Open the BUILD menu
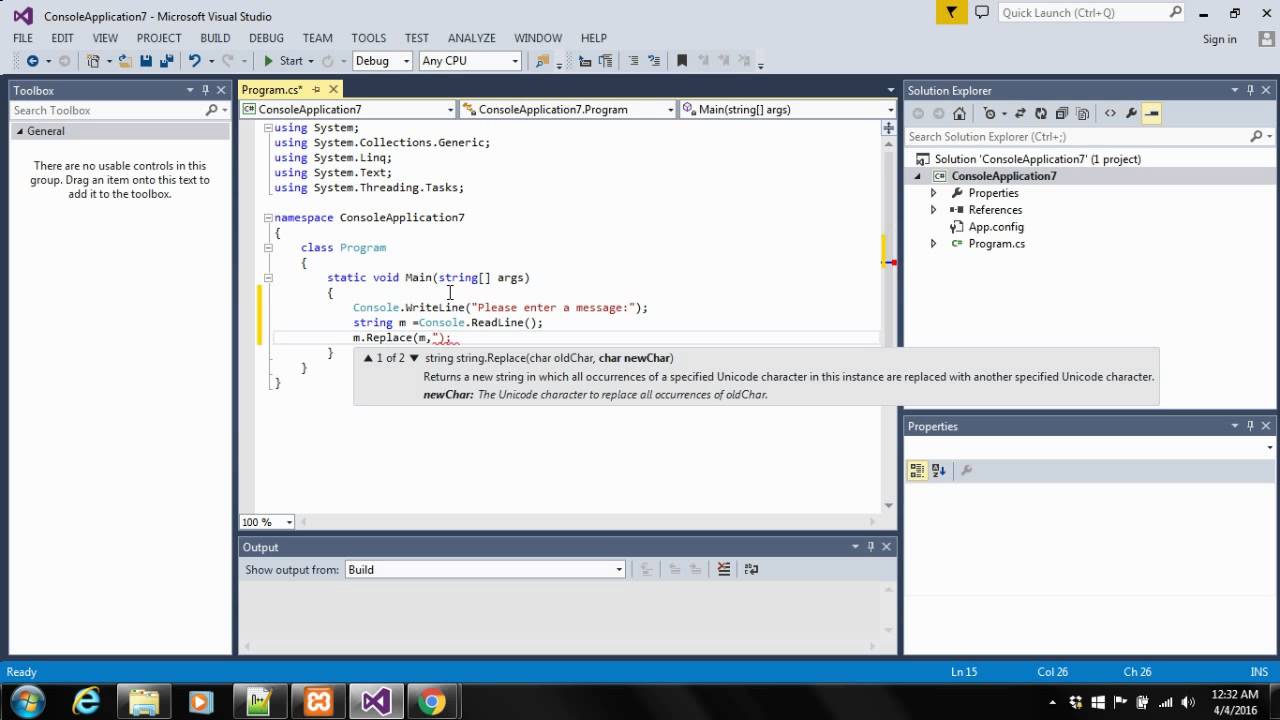Screen dimensions: 1280x720 [x=215, y=38]
